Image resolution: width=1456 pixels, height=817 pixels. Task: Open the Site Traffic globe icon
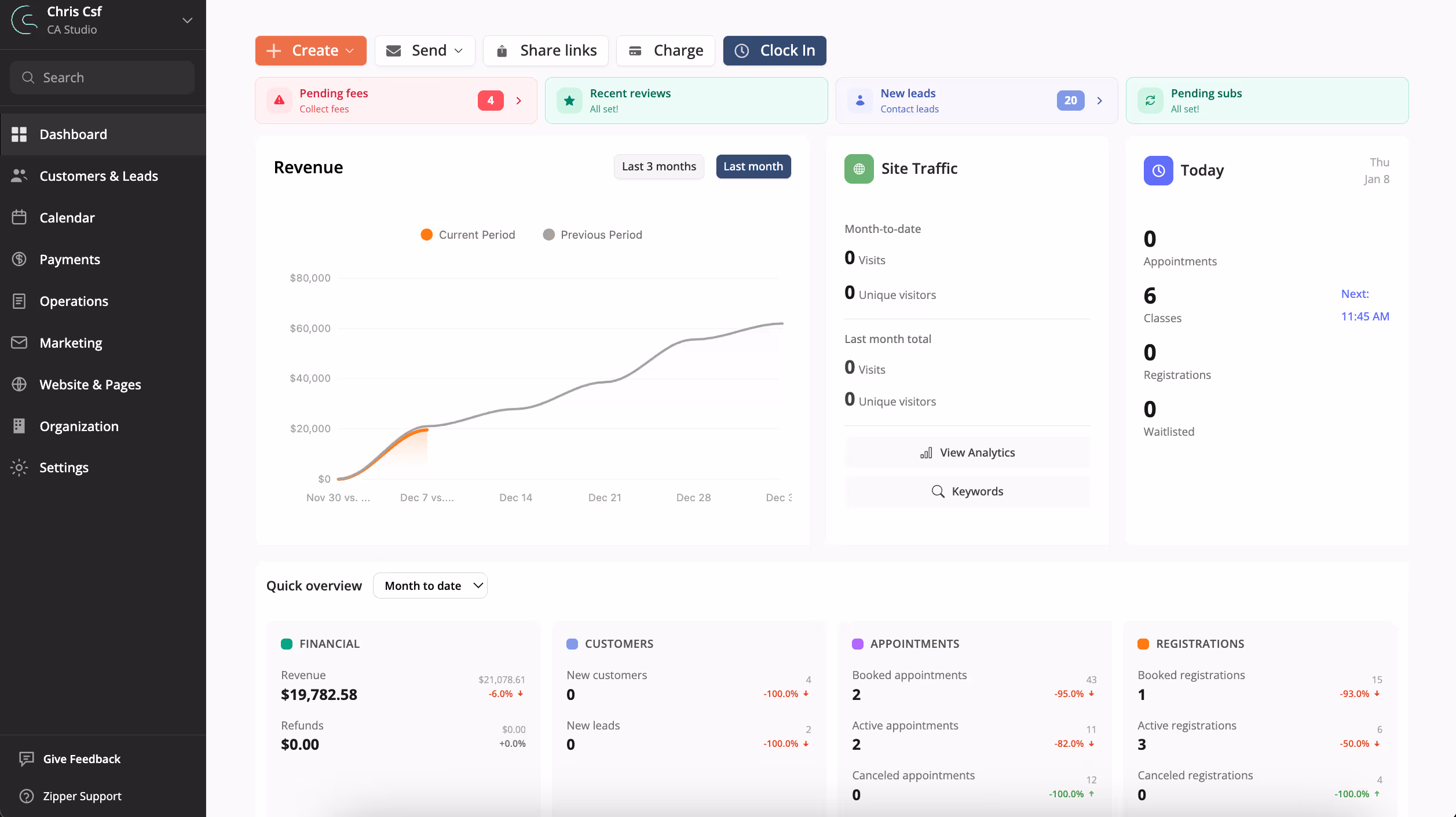pyautogui.click(x=858, y=169)
